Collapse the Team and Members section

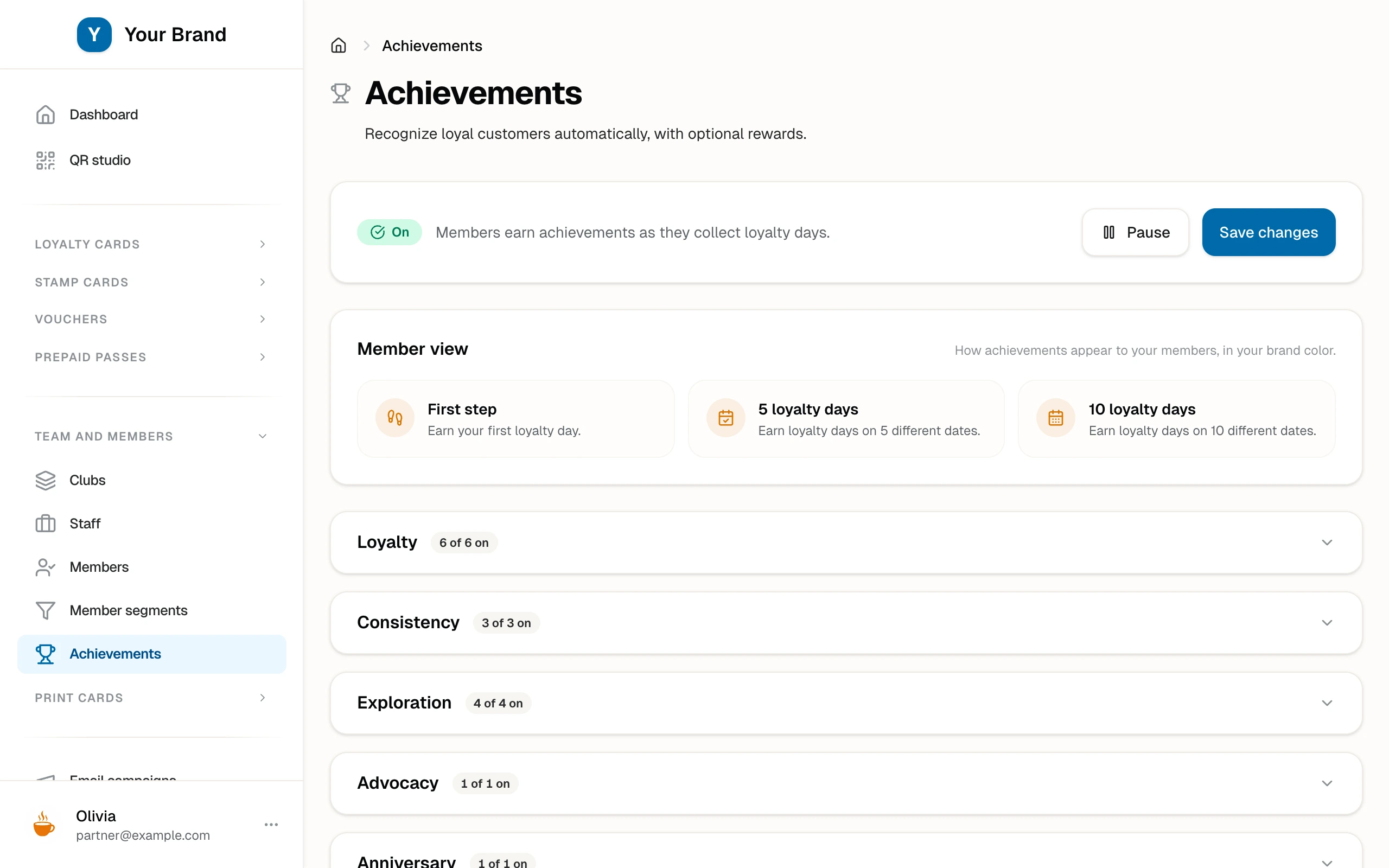(x=151, y=436)
